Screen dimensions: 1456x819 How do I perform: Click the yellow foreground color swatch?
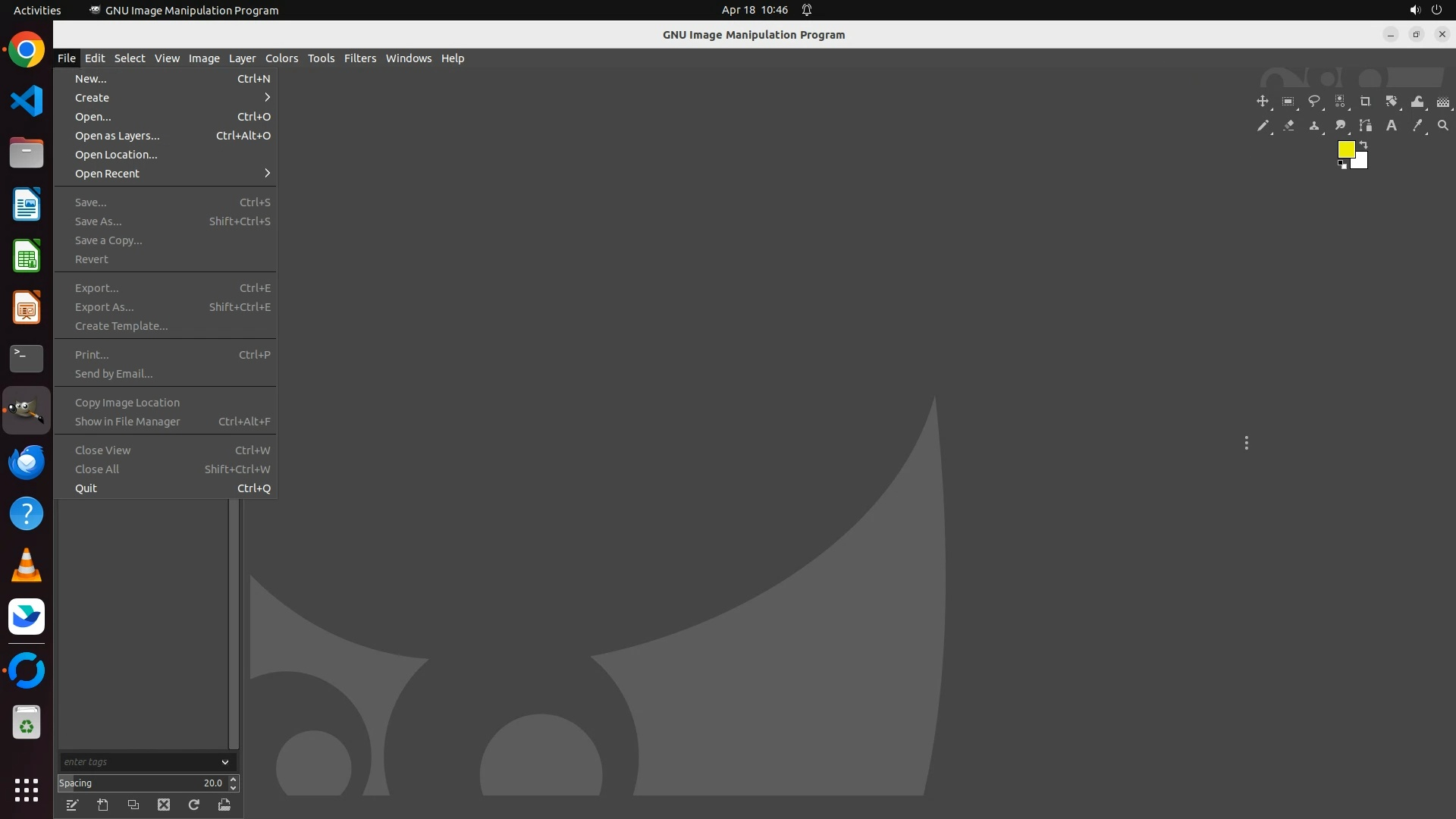[x=1345, y=149]
